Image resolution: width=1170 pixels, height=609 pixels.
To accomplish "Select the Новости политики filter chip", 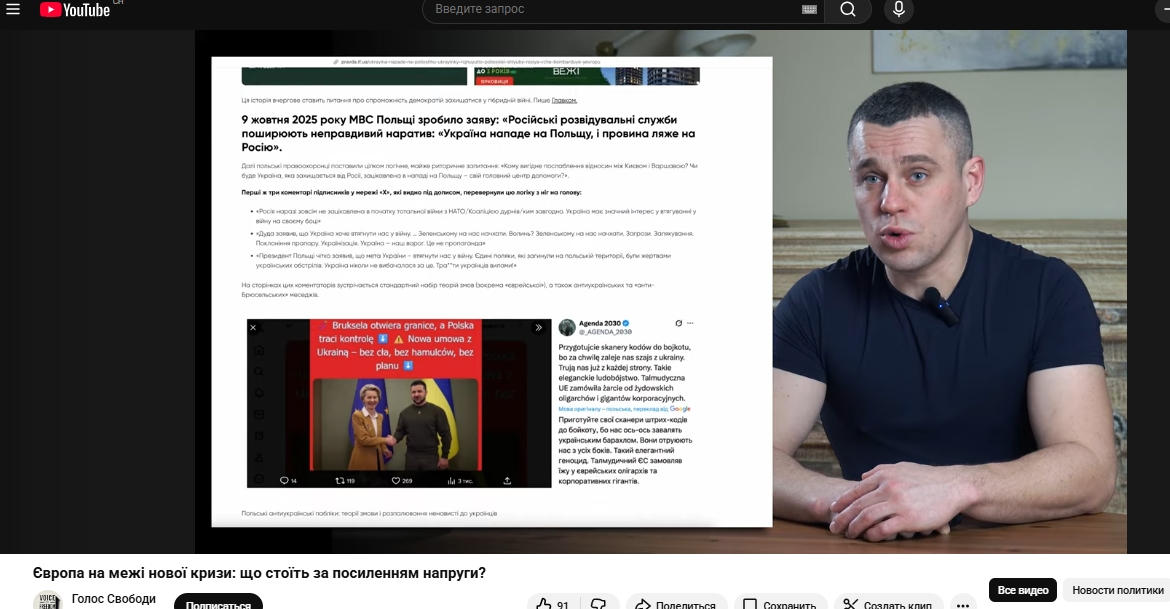I will 1117,590.
